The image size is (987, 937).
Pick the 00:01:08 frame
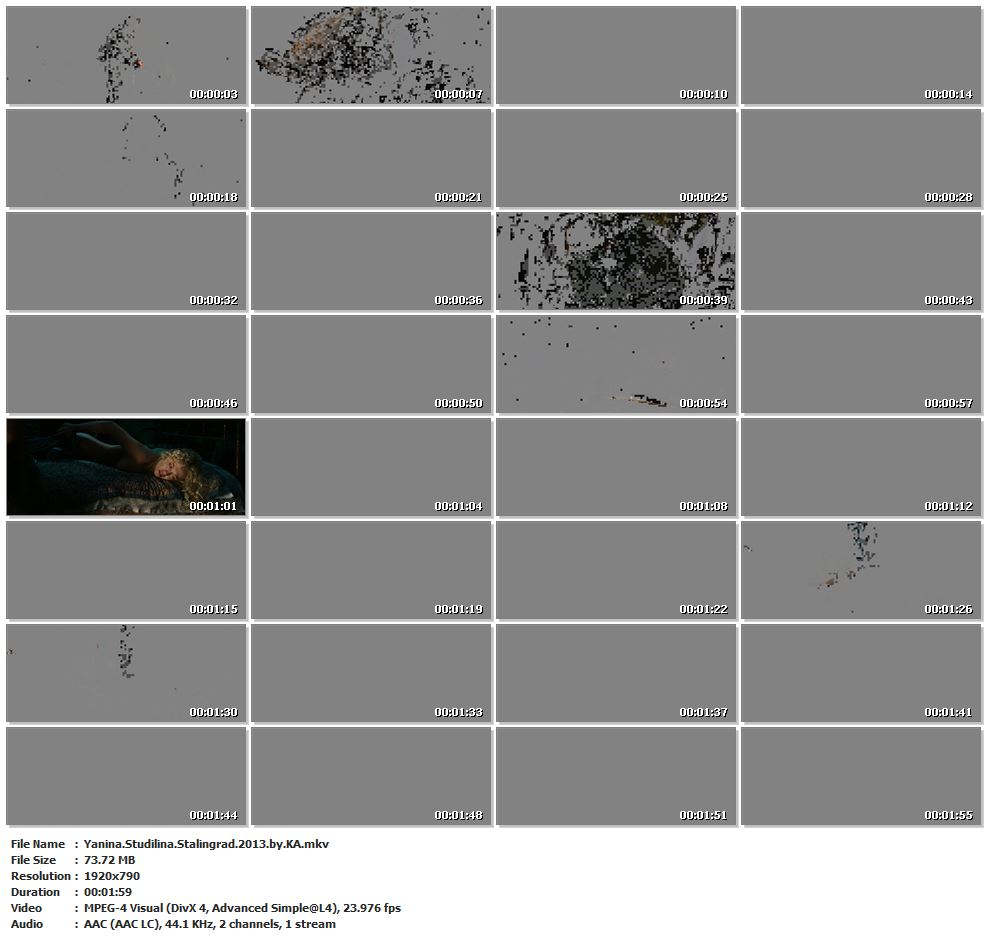(x=616, y=467)
